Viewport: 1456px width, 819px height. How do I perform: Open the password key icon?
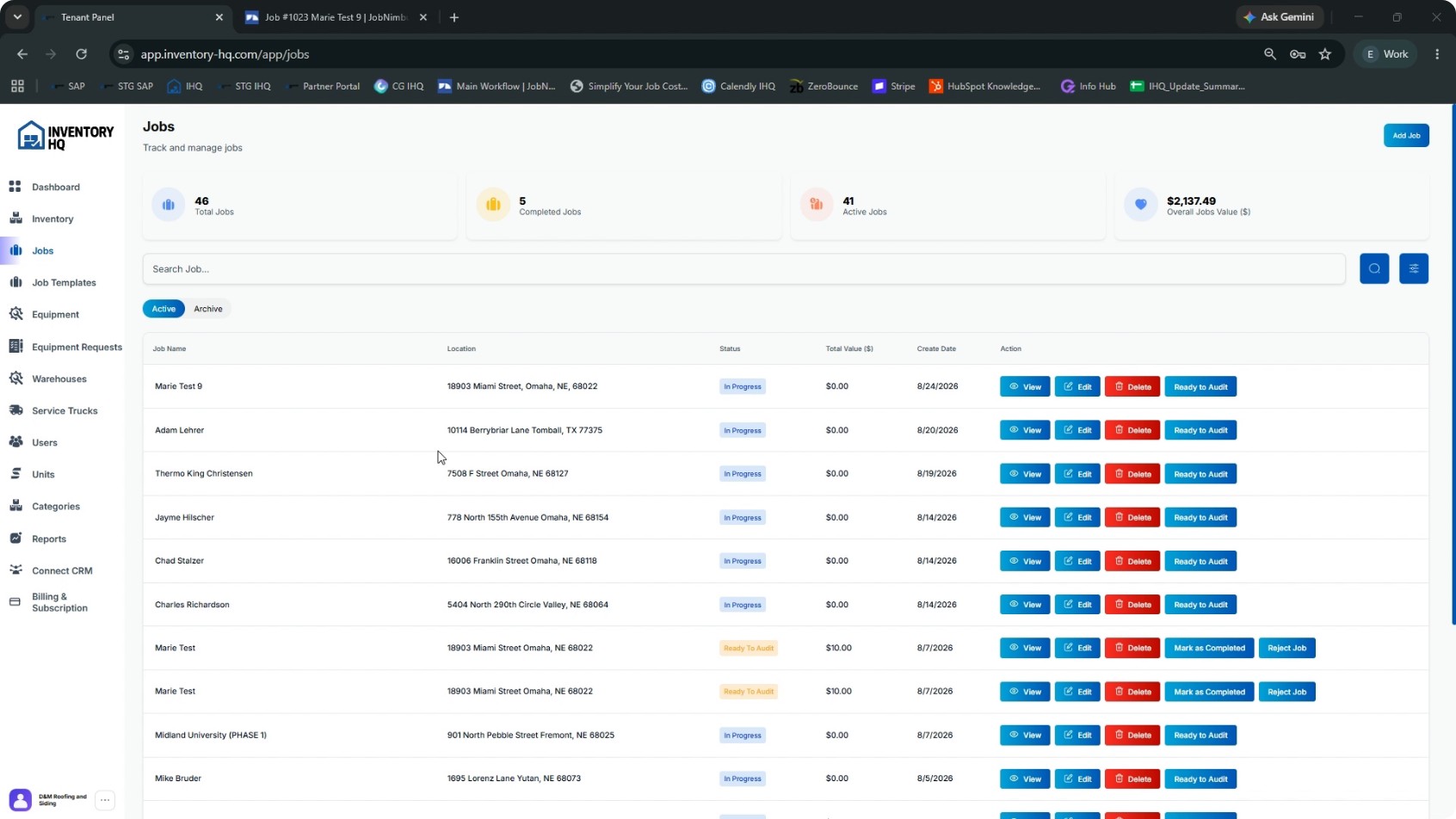(1298, 53)
